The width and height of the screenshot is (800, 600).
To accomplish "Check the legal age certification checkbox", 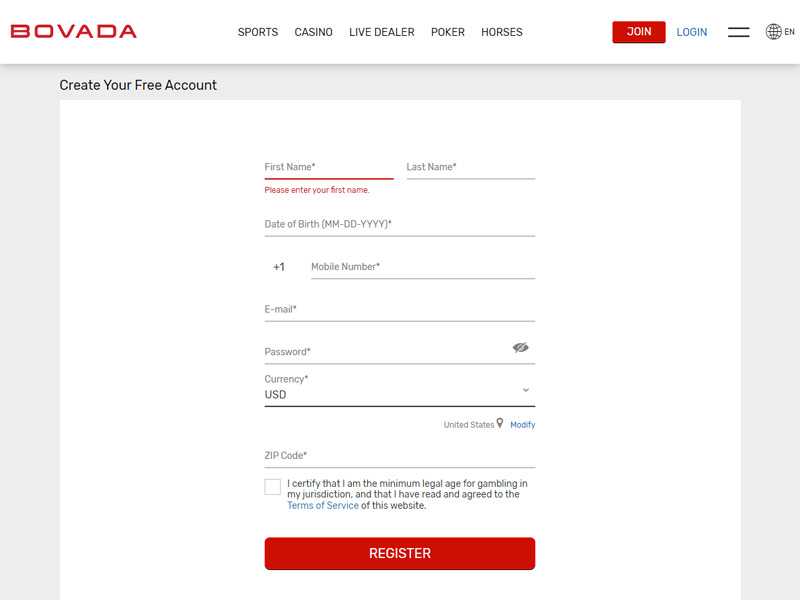I will coord(272,487).
